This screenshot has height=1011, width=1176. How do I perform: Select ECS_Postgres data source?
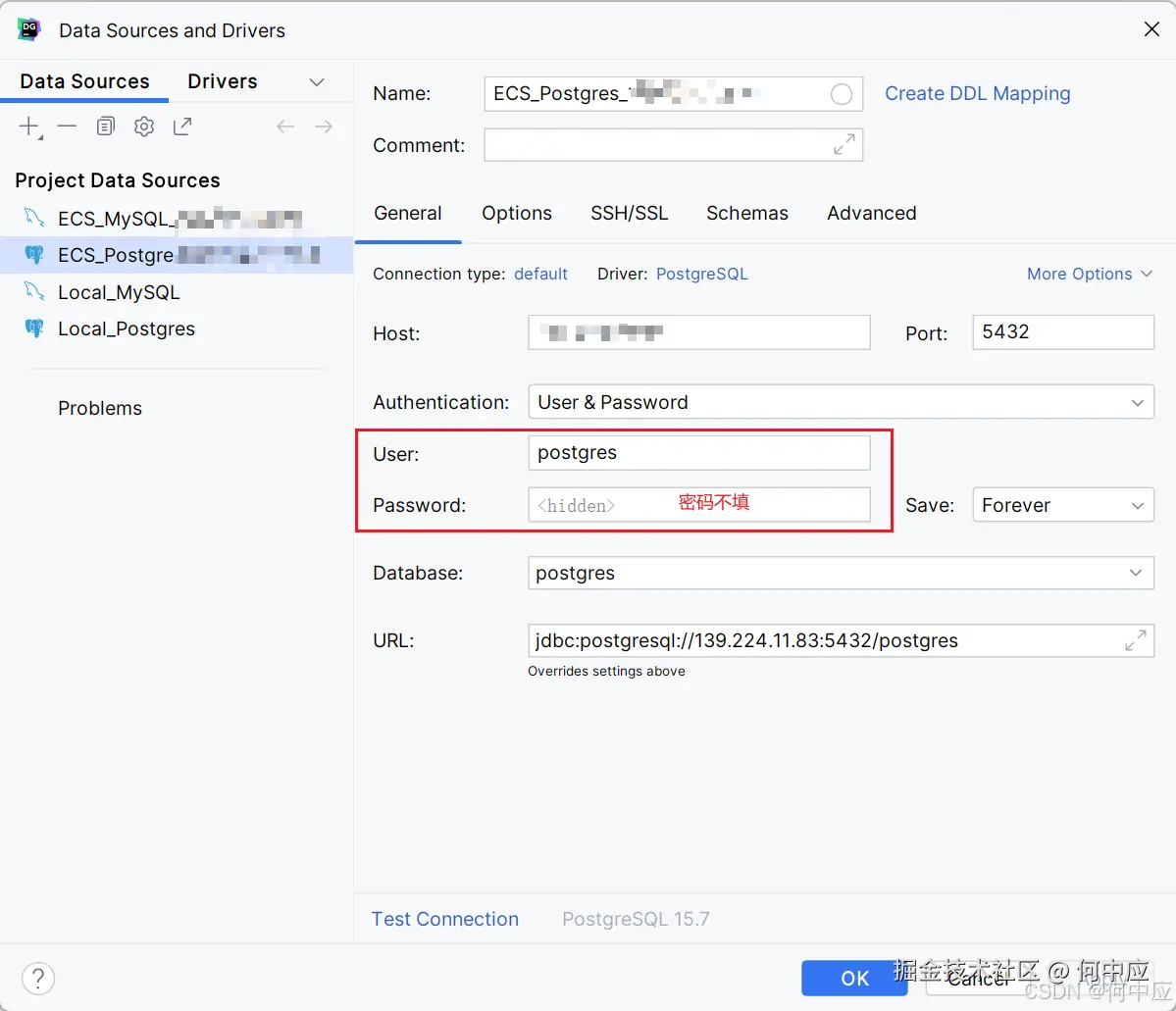[x=177, y=255]
